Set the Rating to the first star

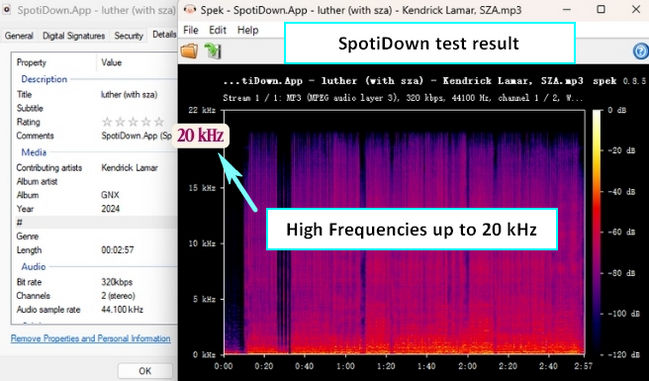click(107, 122)
